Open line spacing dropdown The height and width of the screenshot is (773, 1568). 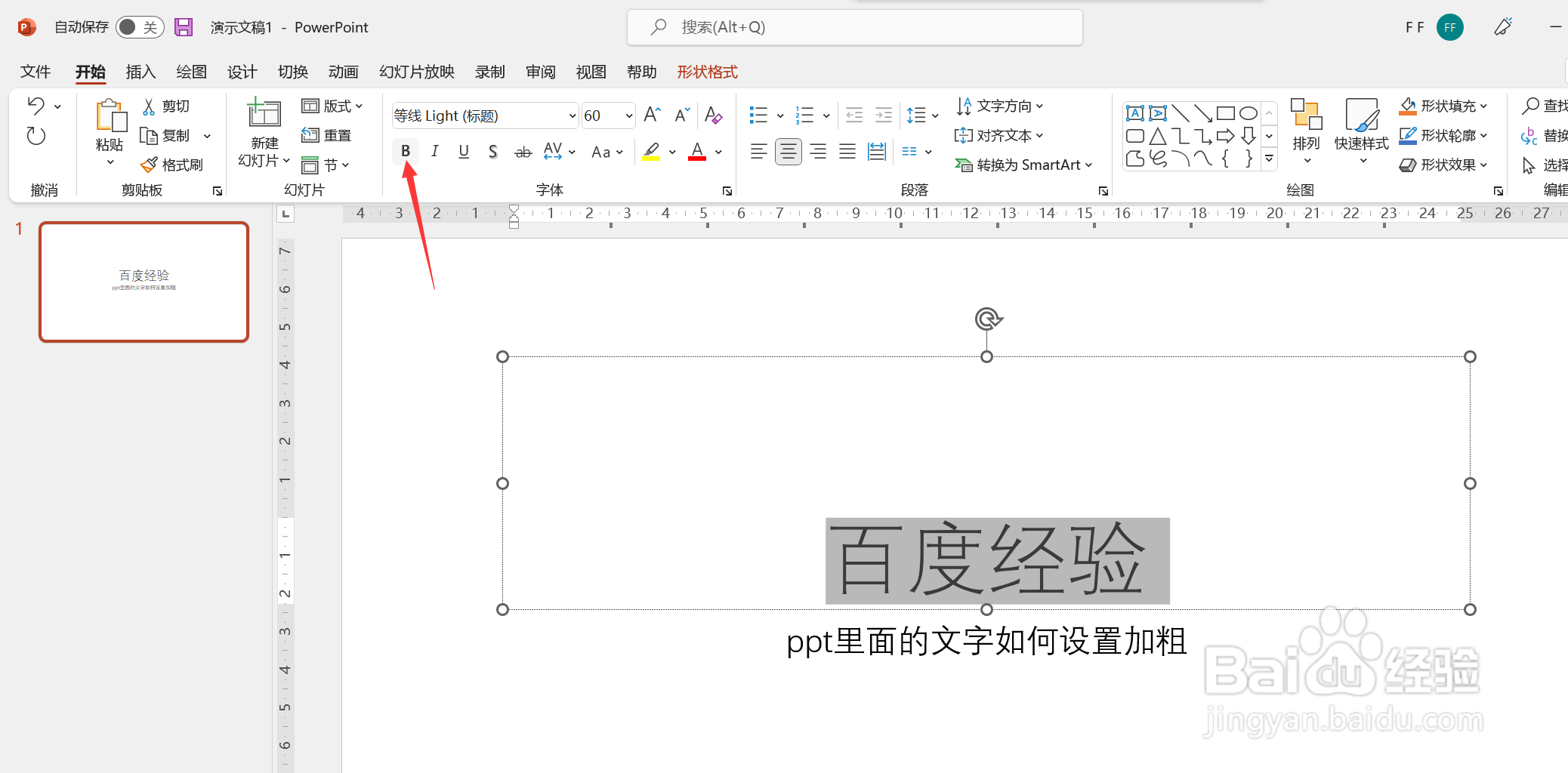(922, 115)
